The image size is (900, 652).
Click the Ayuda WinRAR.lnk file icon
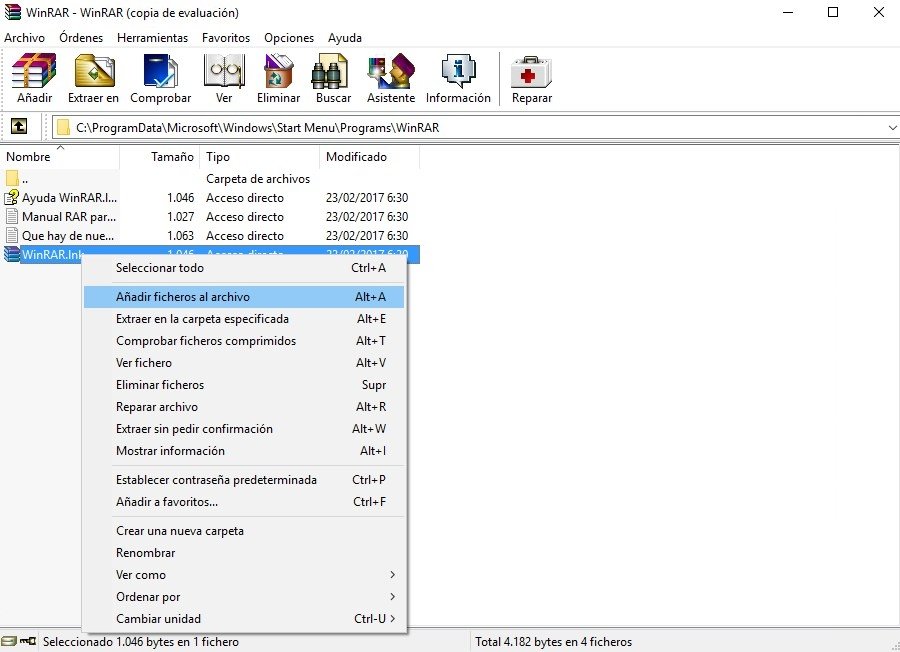(11, 197)
